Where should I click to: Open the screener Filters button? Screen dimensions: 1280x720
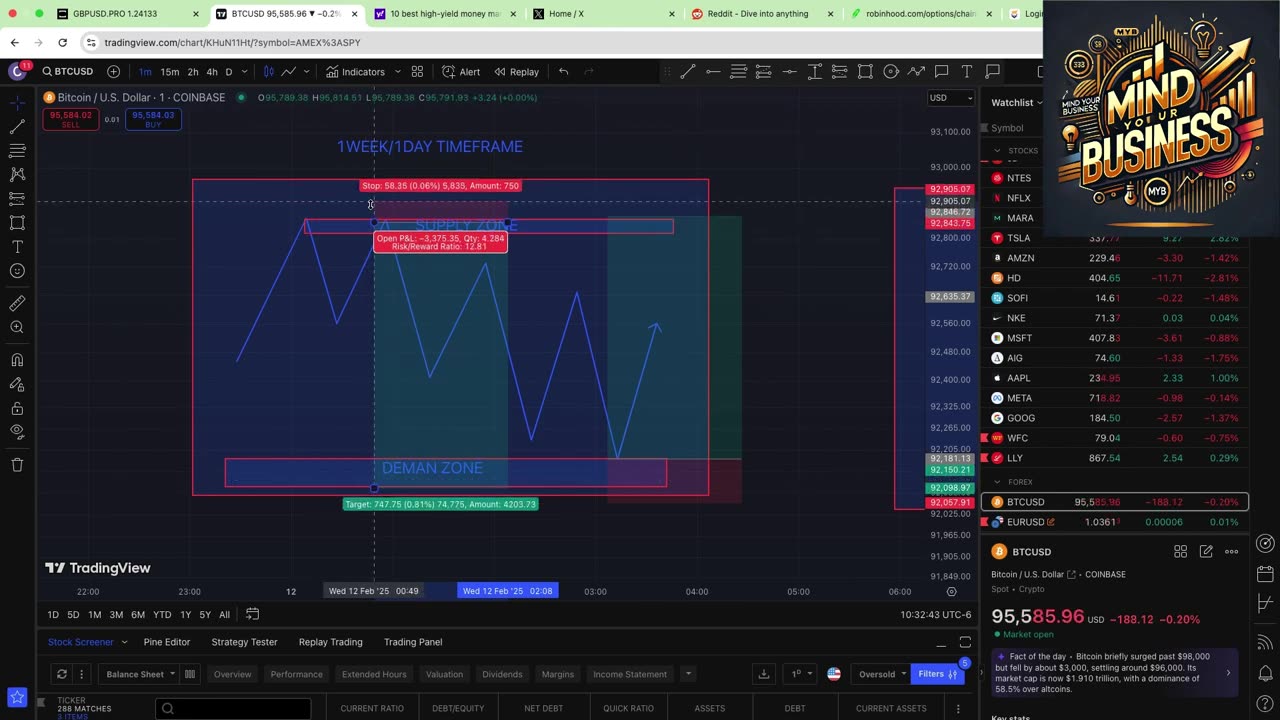pyautogui.click(x=939, y=674)
